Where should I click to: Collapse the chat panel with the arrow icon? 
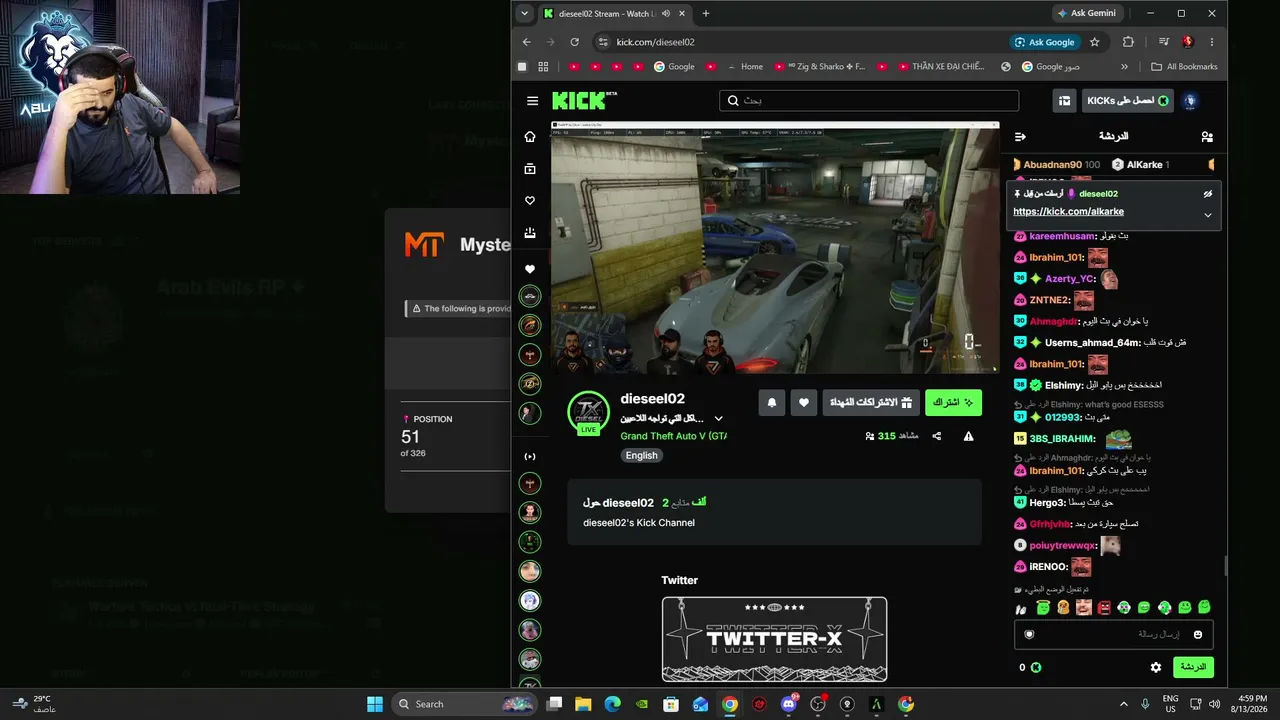[1020, 137]
